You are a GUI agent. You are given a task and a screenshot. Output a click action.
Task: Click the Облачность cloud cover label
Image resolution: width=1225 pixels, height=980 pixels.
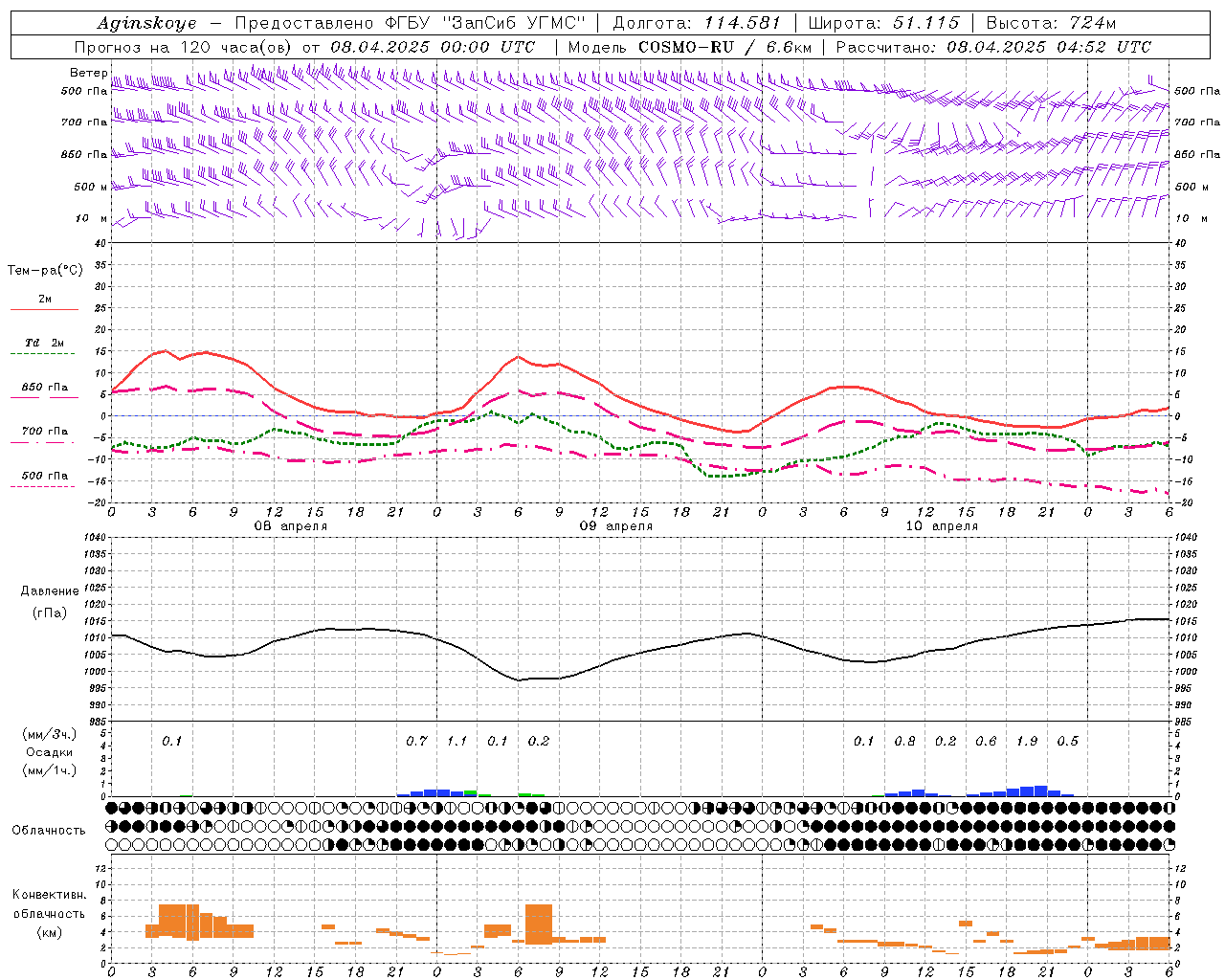pyautogui.click(x=49, y=830)
